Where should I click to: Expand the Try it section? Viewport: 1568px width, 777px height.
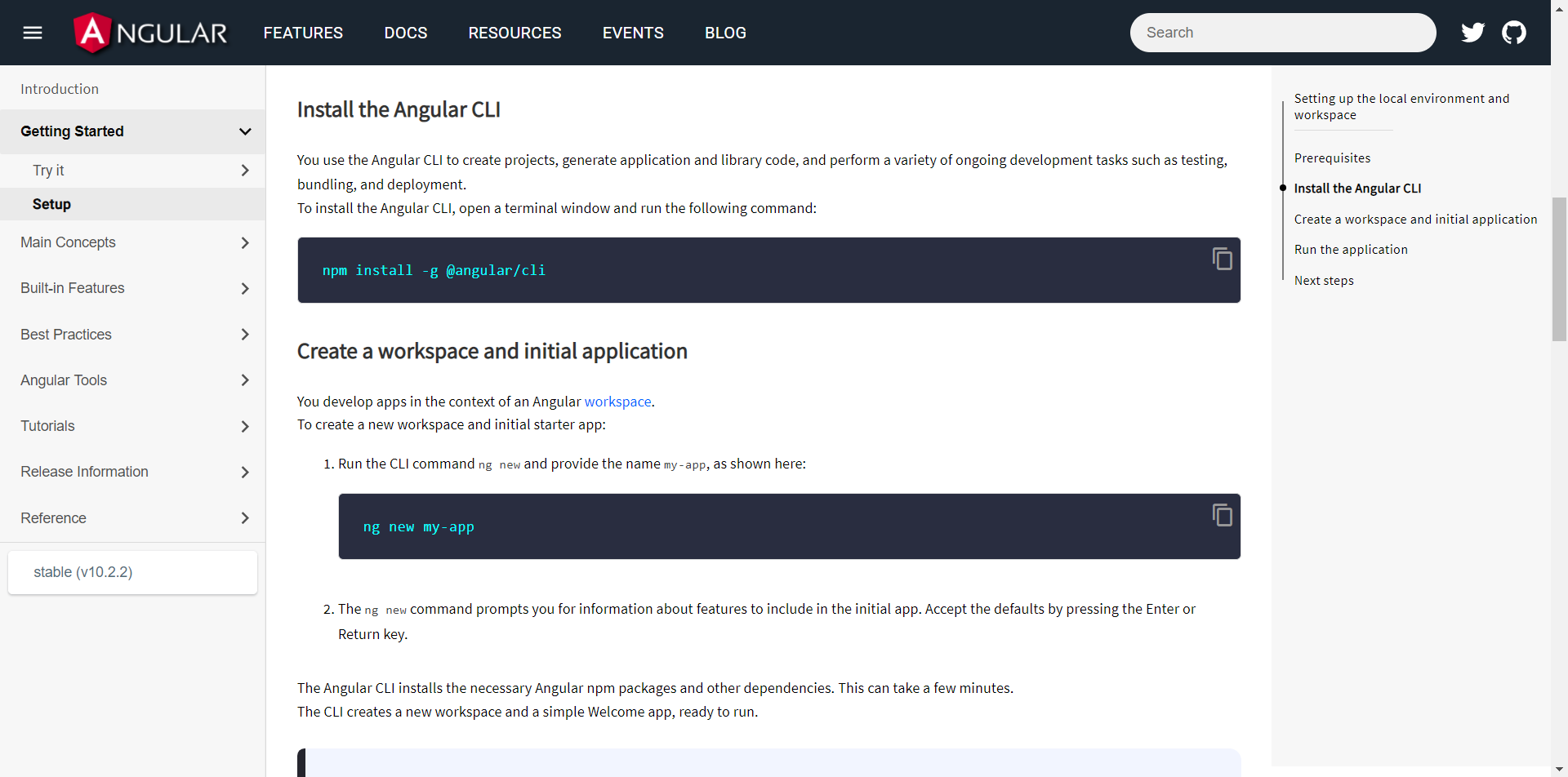pyautogui.click(x=132, y=171)
